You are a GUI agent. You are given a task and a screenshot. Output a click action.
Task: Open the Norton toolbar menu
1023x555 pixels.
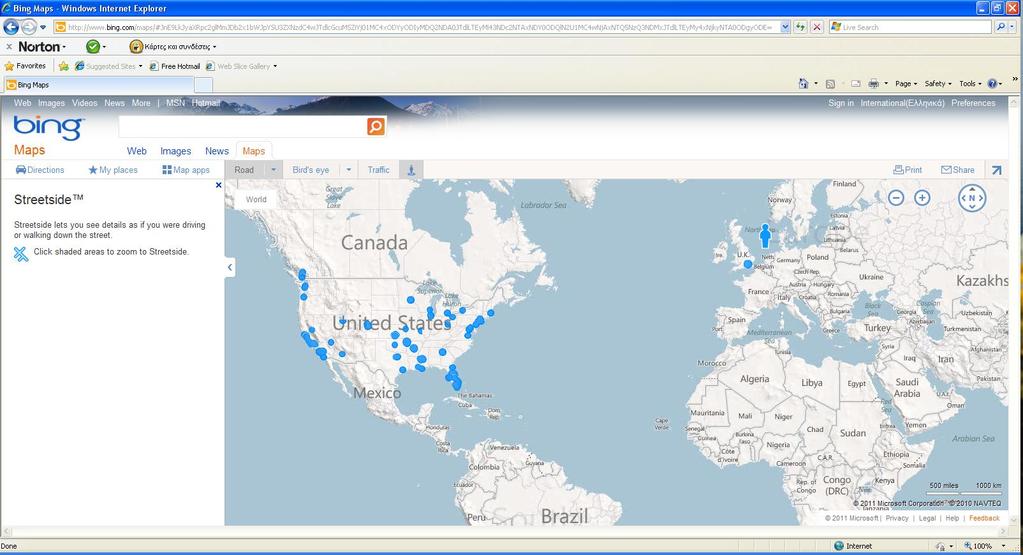[x=42, y=46]
